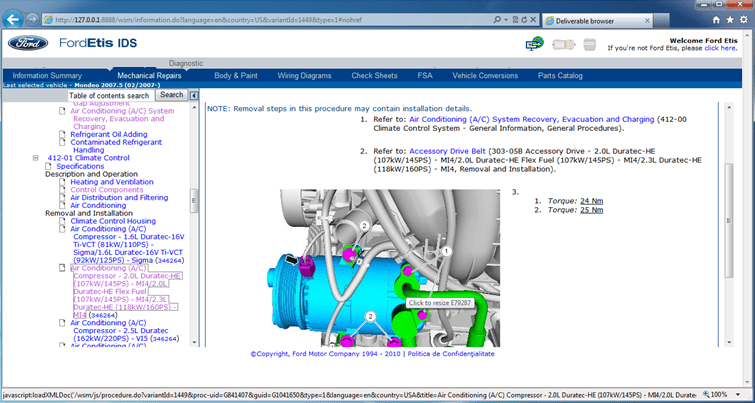
Task: Go to the Check Sheets tab
Action: coord(374,76)
